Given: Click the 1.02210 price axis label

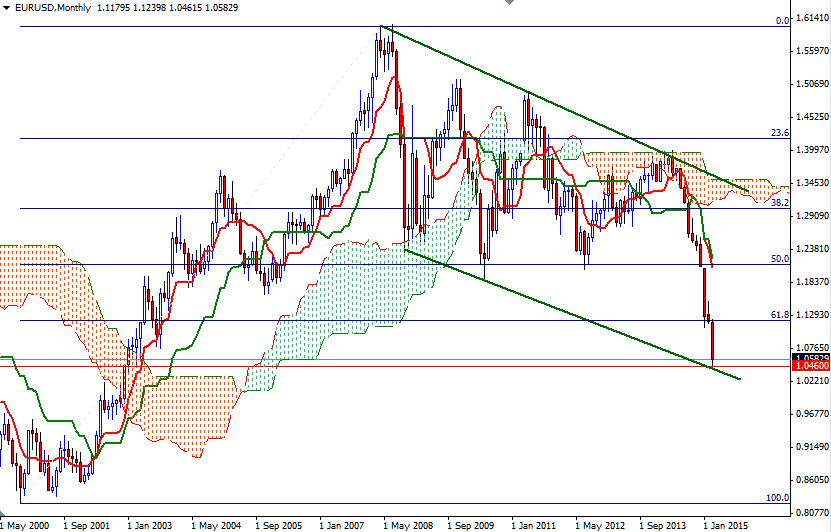Looking at the screenshot, I should click(x=812, y=380).
